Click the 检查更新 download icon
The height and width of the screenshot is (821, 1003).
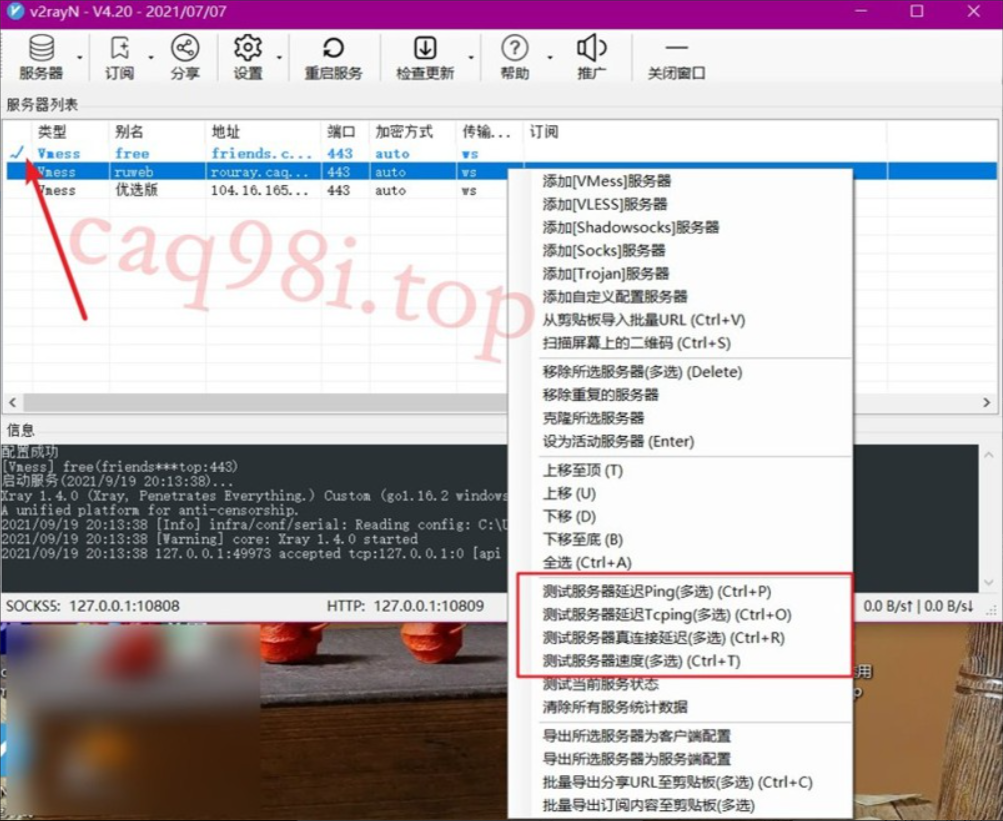(425, 57)
